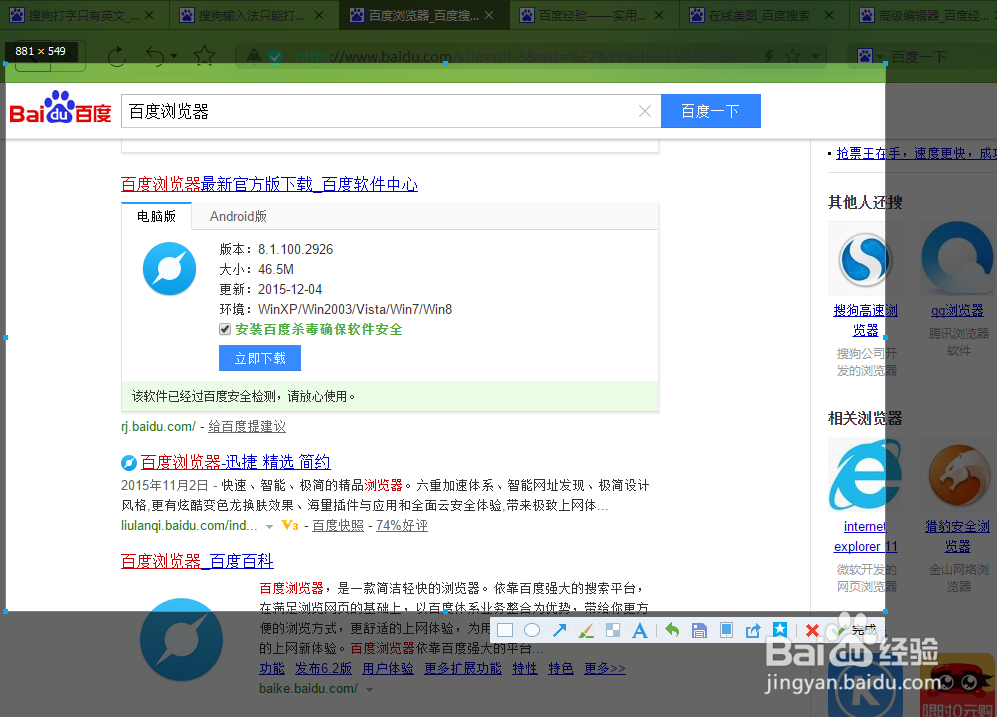The image size is (997, 717).
Task: Open the address bar dropdown arrow
Action: point(815,57)
